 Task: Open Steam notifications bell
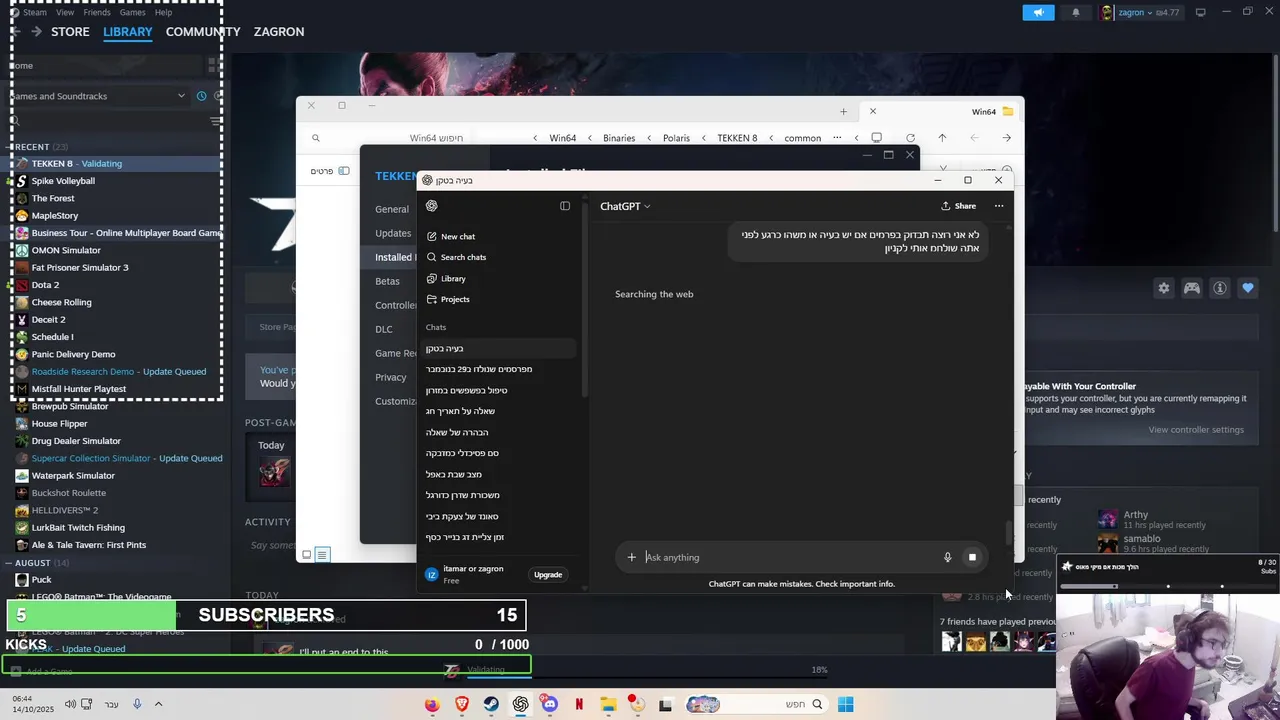[1076, 12]
